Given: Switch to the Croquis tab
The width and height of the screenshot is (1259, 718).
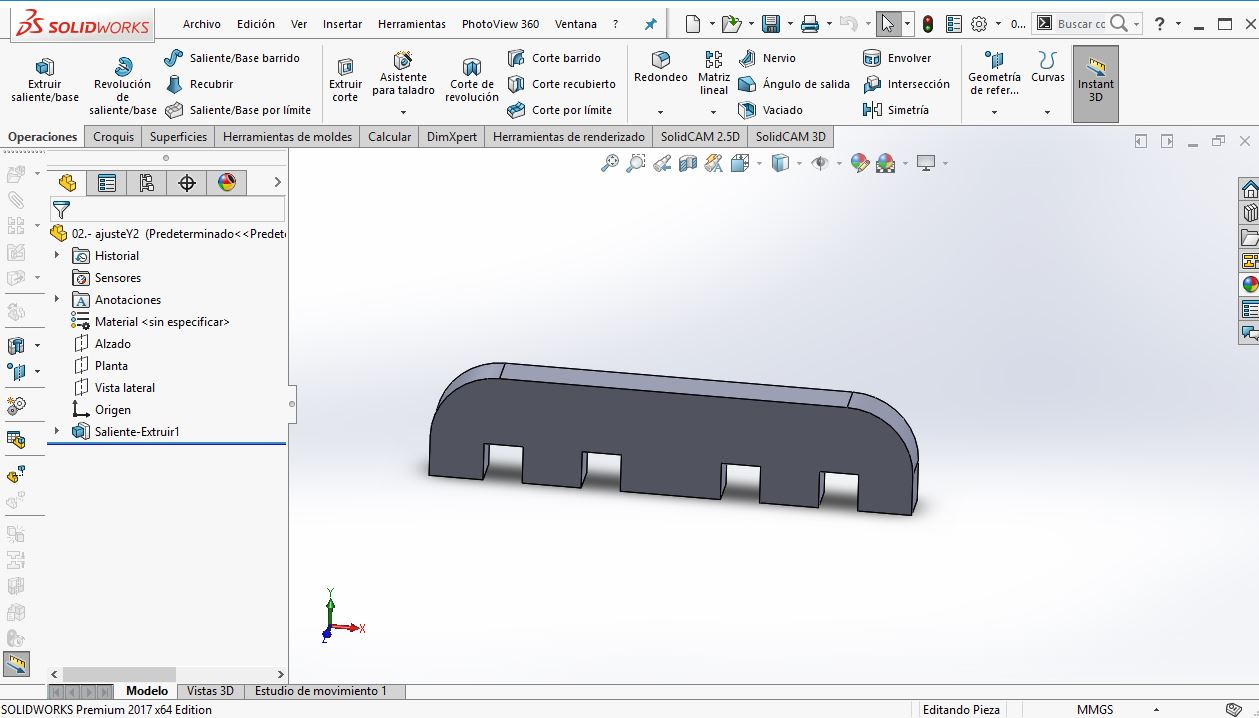Looking at the screenshot, I should point(113,137).
